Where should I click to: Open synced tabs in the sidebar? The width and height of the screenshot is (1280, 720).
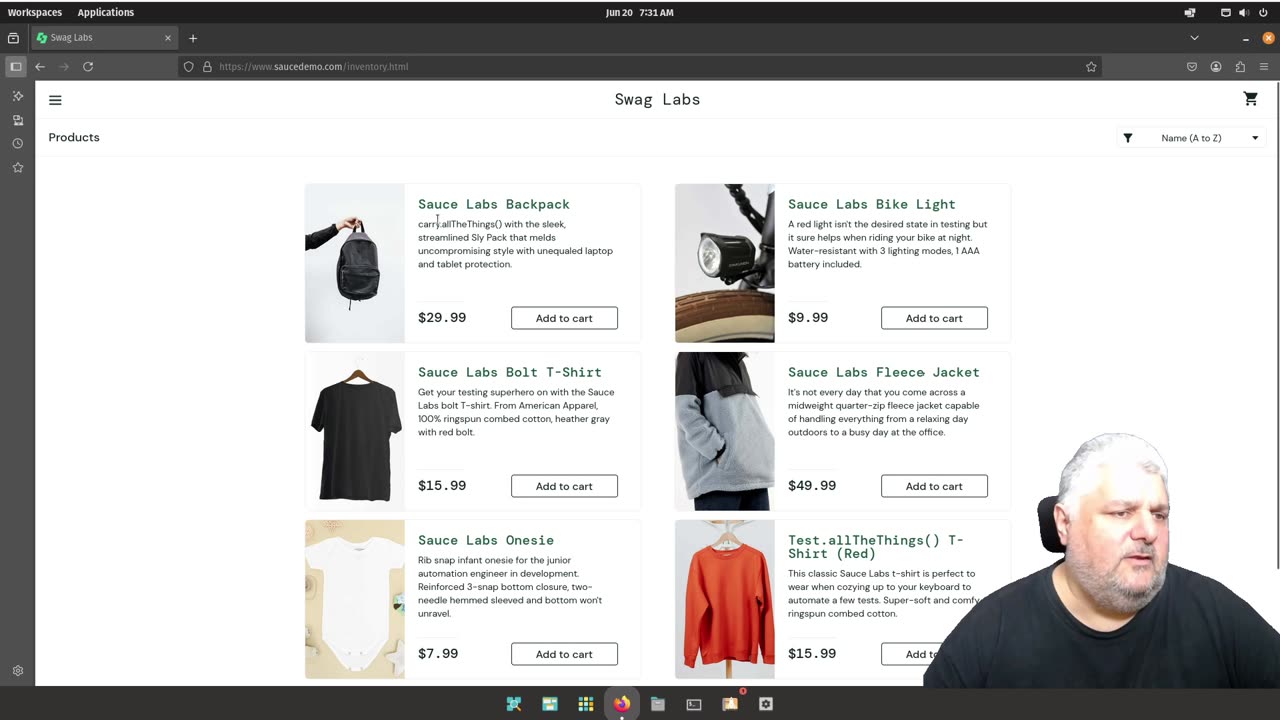coord(17,120)
